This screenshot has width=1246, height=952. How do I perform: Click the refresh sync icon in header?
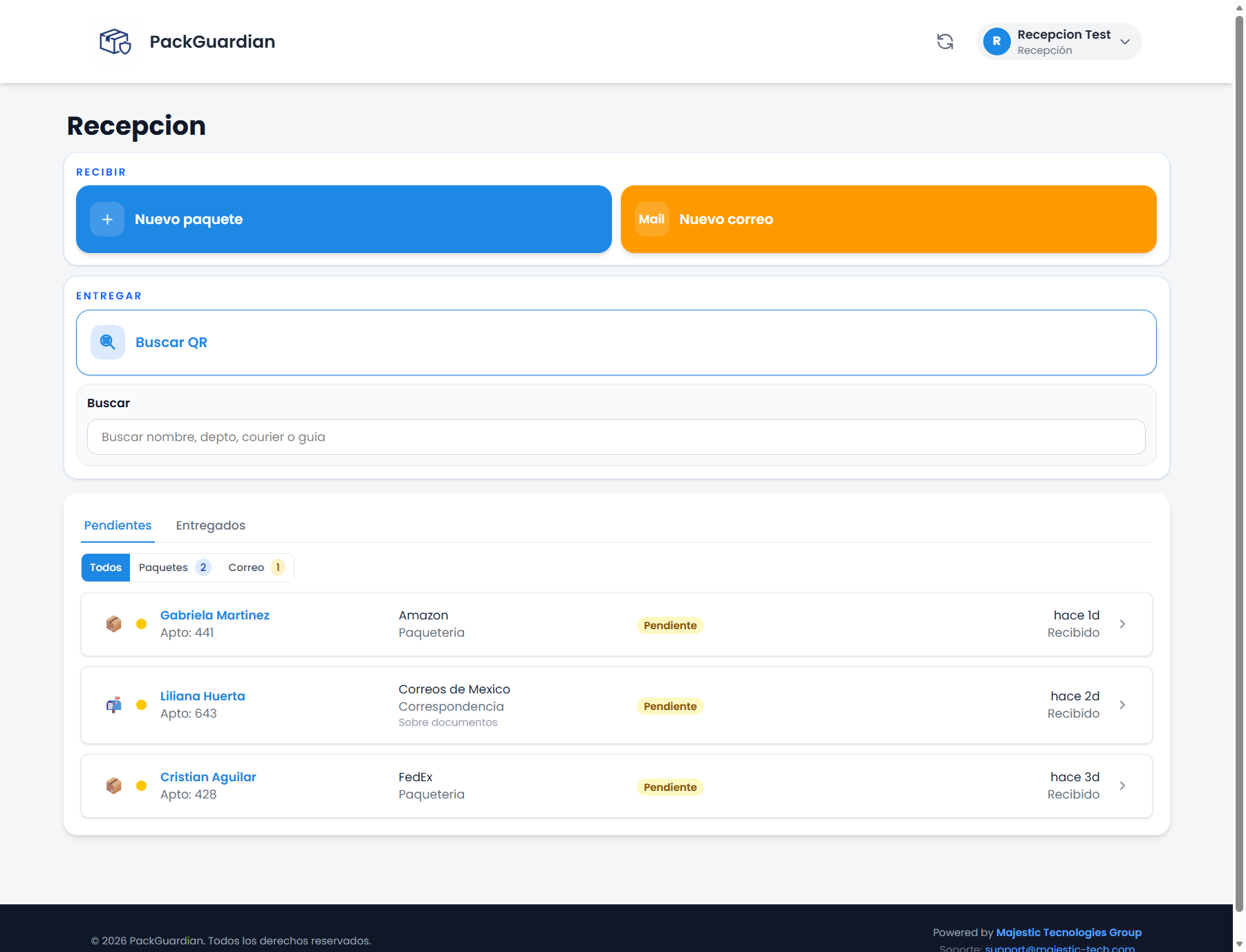point(945,41)
